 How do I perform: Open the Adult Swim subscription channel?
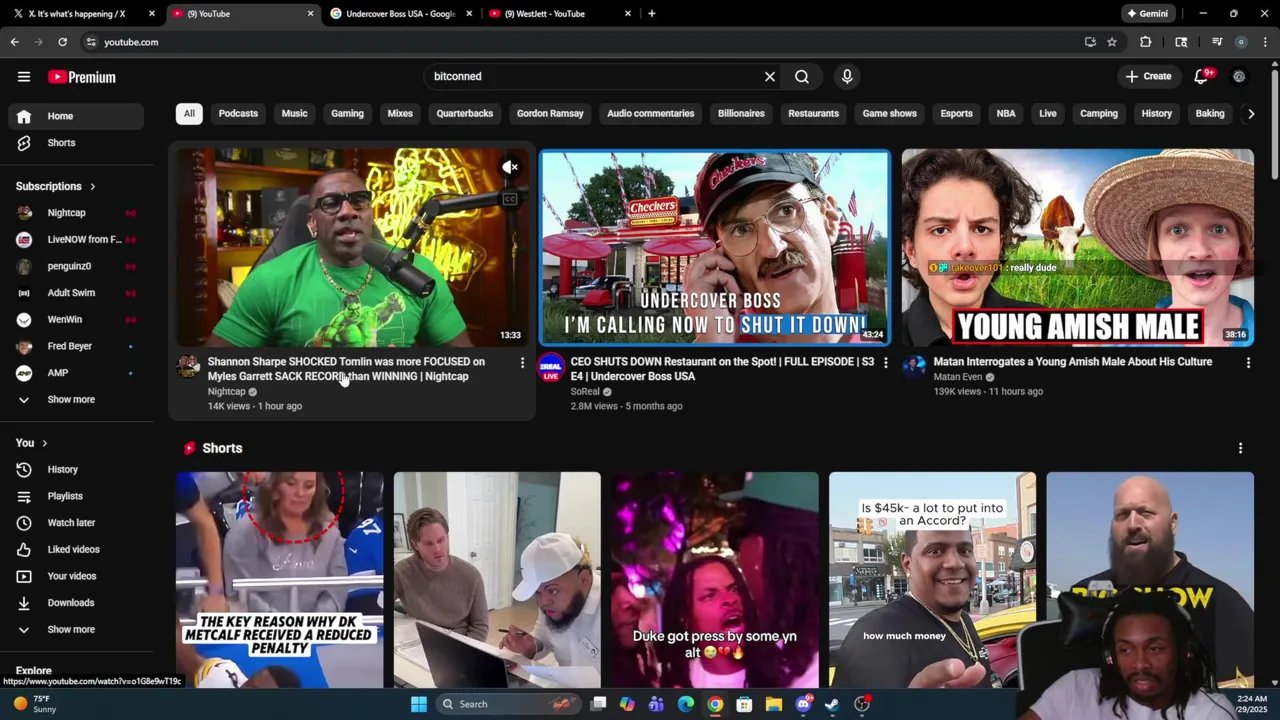coord(76,293)
